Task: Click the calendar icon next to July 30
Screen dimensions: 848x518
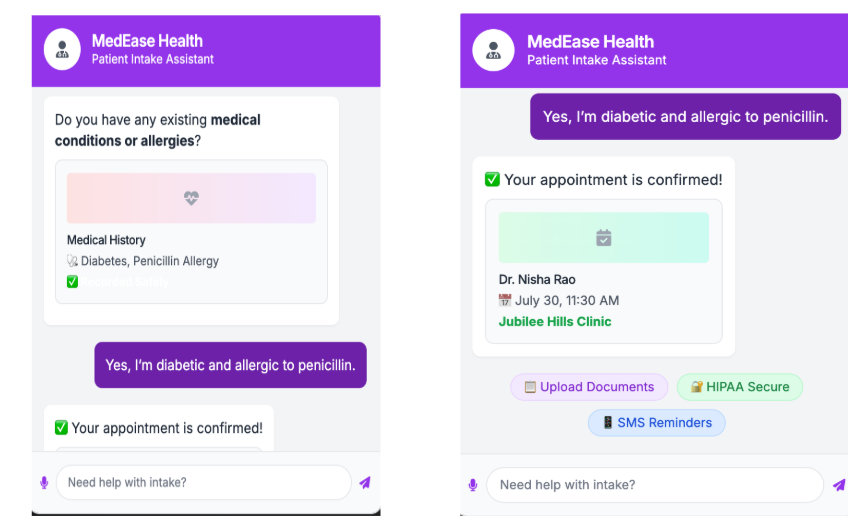Action: (x=505, y=300)
